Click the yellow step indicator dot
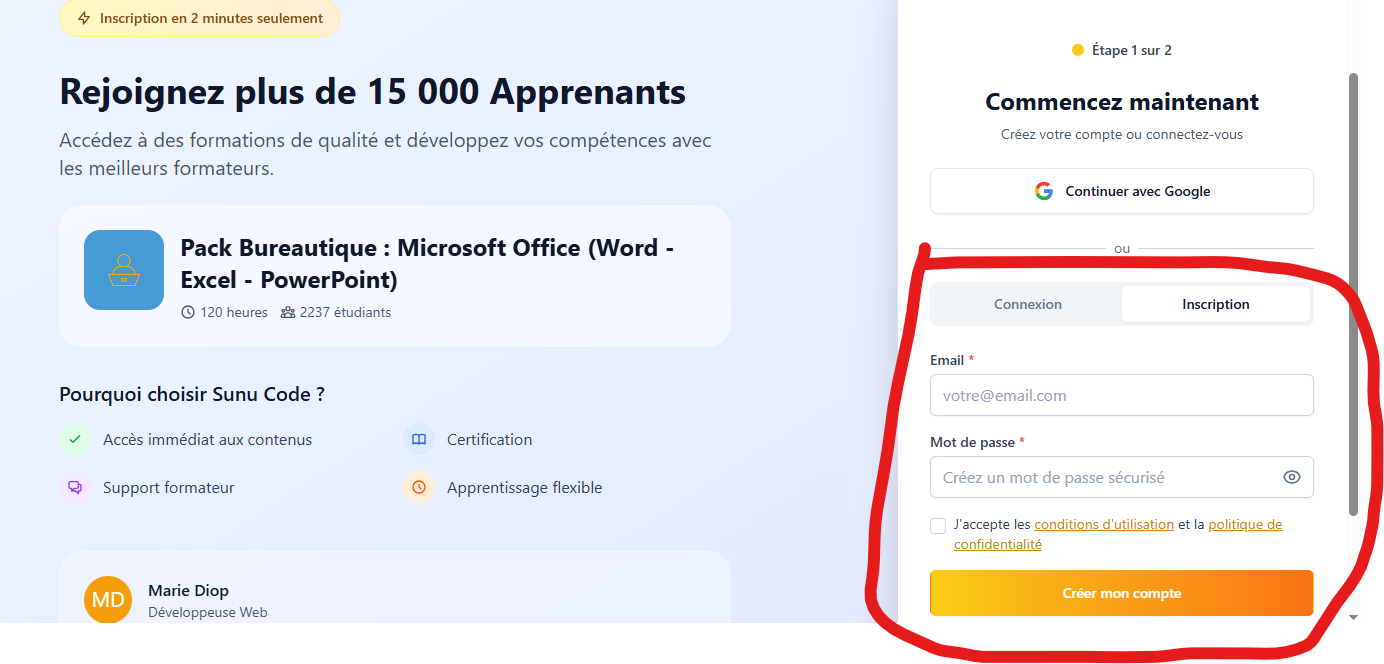Viewport: 1384px width, 664px height. [1078, 50]
